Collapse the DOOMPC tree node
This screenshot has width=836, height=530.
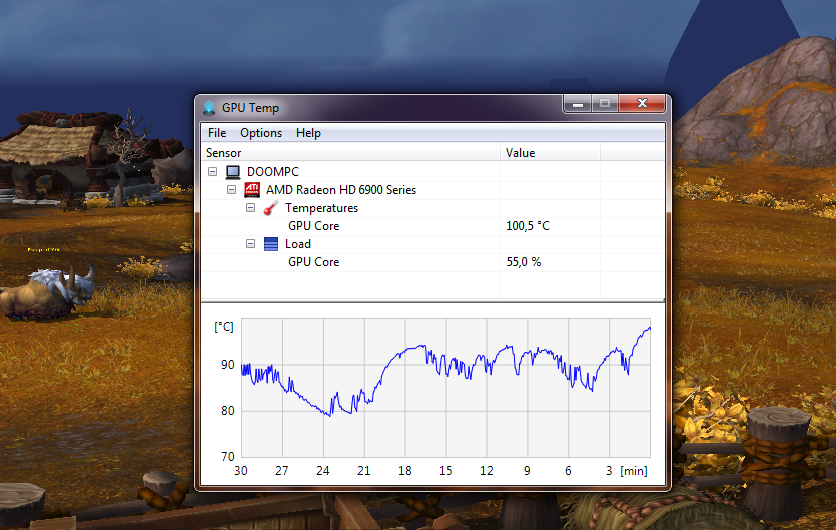pos(212,172)
